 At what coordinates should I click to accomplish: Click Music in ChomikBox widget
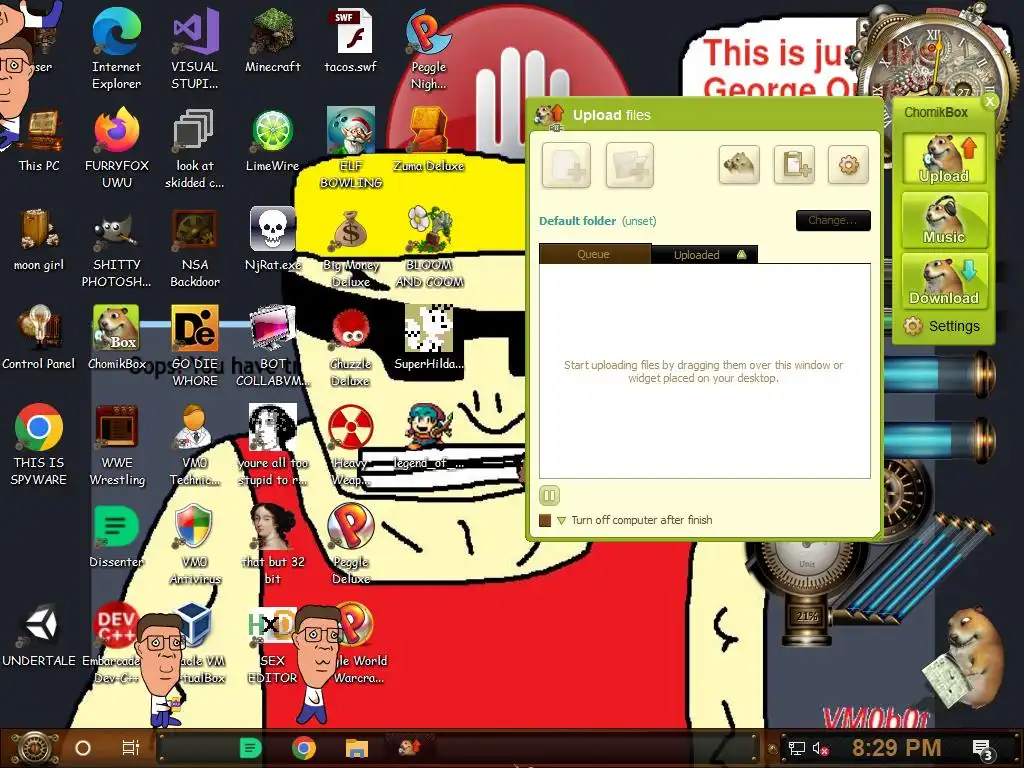point(944,220)
